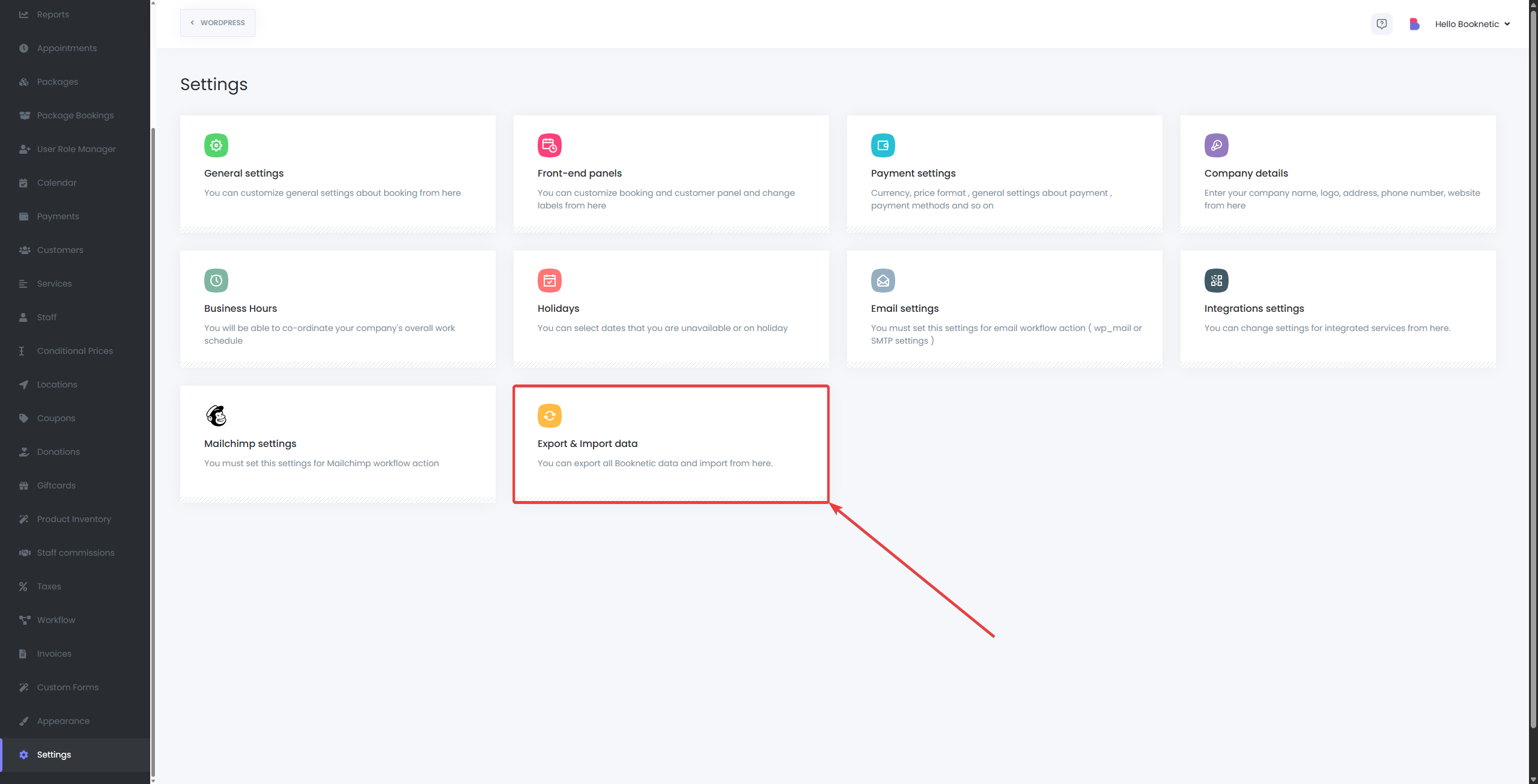Viewport: 1538px width, 784px height.
Task: Open the Company details title link
Action: tap(1246, 173)
